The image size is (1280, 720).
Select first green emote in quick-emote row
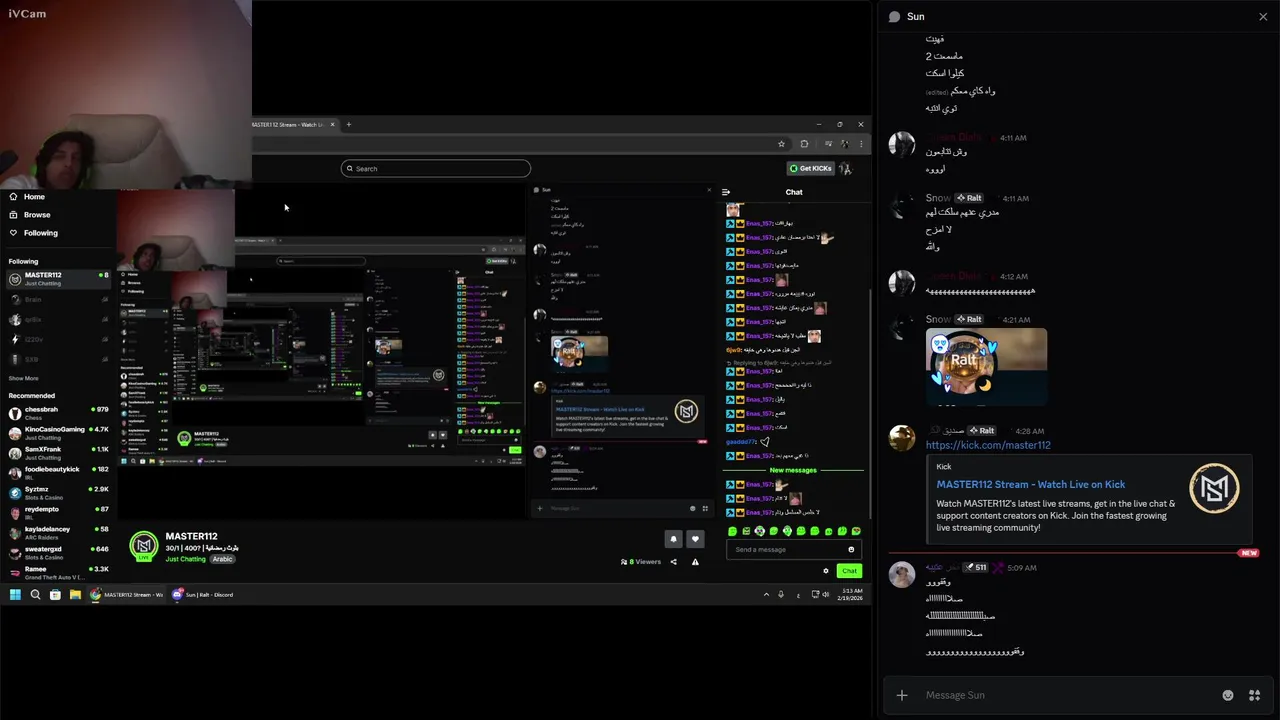pyautogui.click(x=733, y=531)
